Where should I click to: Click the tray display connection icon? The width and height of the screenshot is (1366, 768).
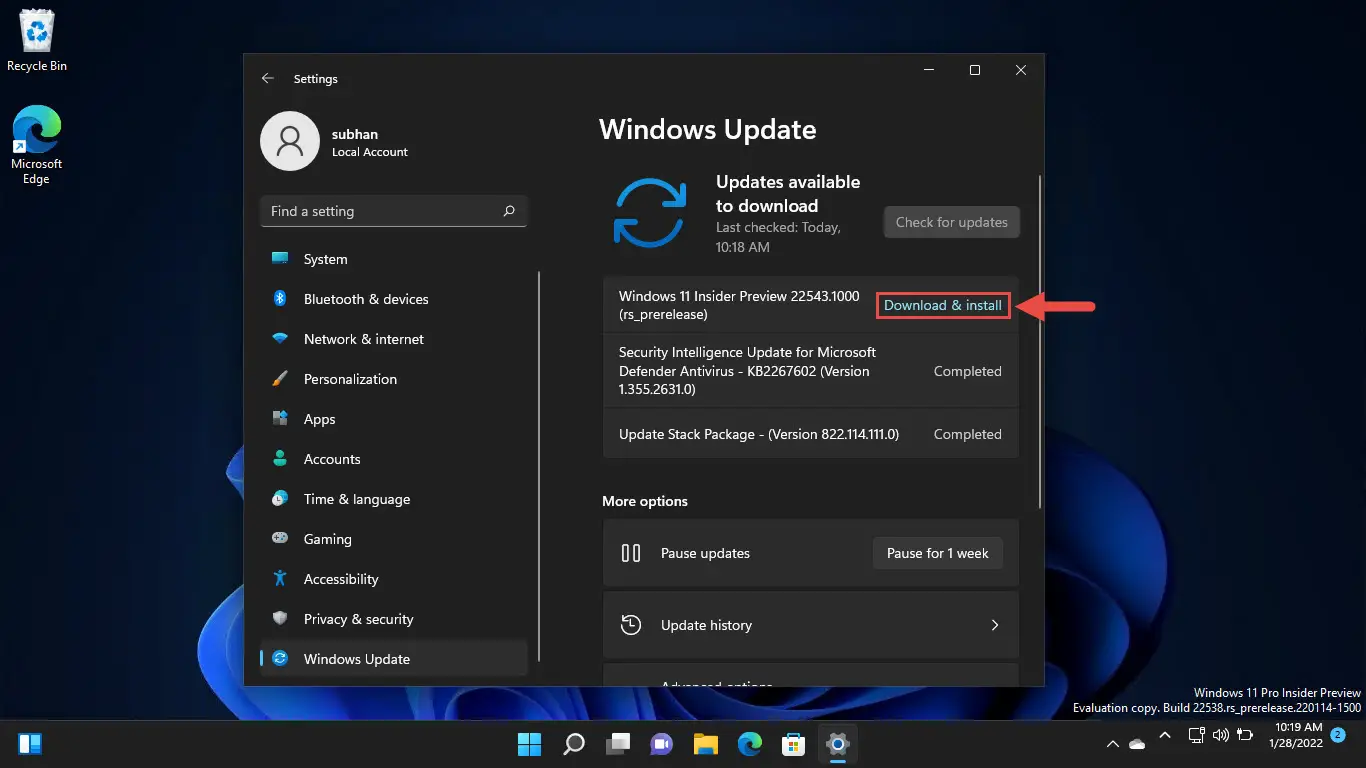tap(1195, 736)
